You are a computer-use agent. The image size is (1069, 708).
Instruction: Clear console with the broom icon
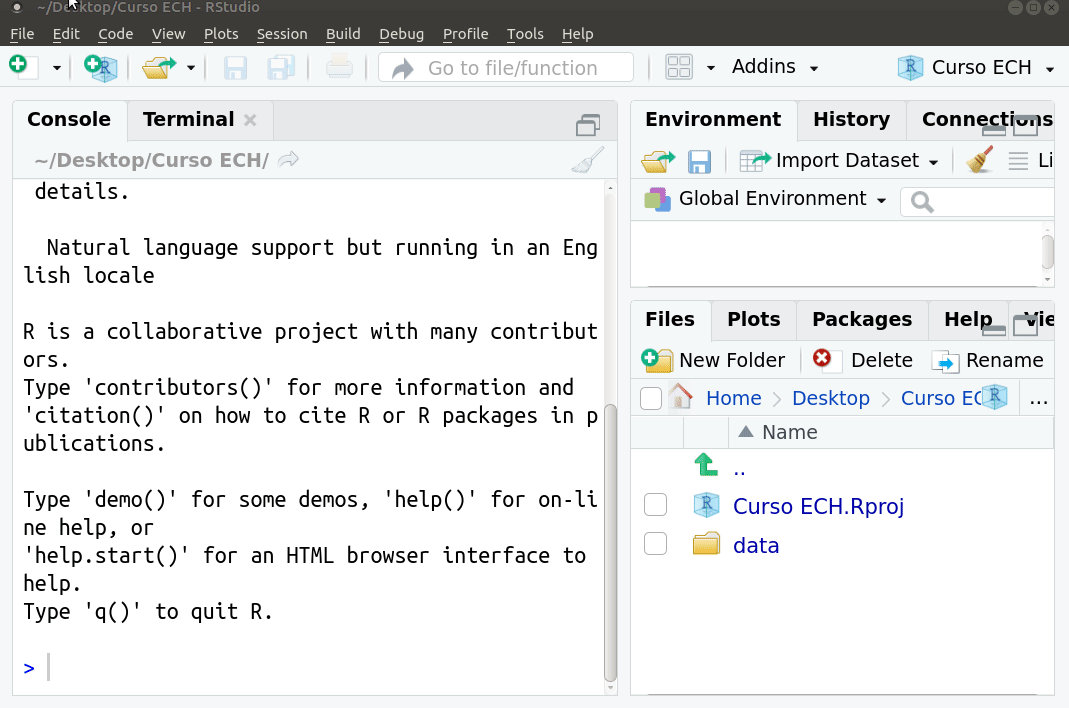[588, 160]
